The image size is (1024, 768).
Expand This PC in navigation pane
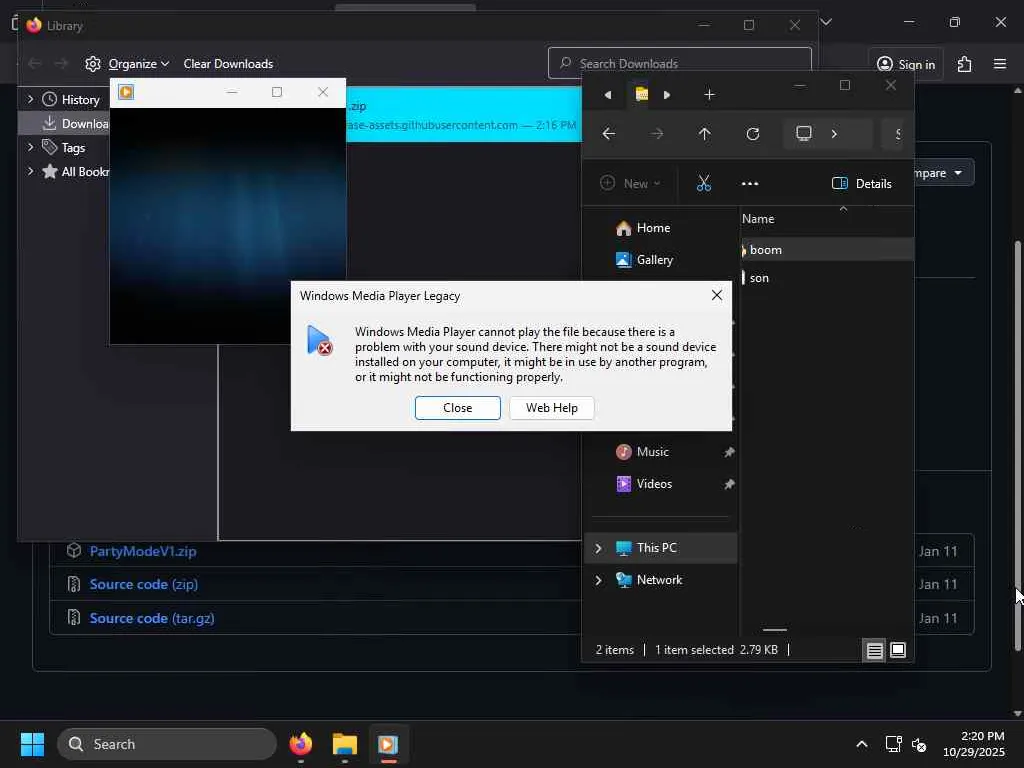point(598,548)
